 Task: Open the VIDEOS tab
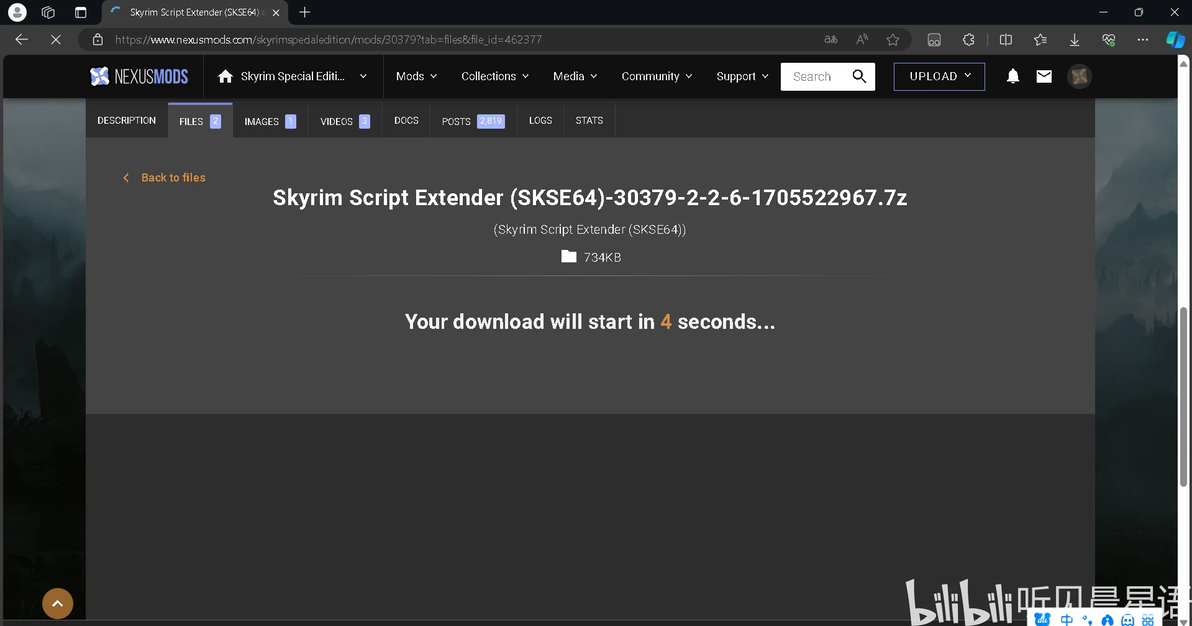(x=345, y=121)
